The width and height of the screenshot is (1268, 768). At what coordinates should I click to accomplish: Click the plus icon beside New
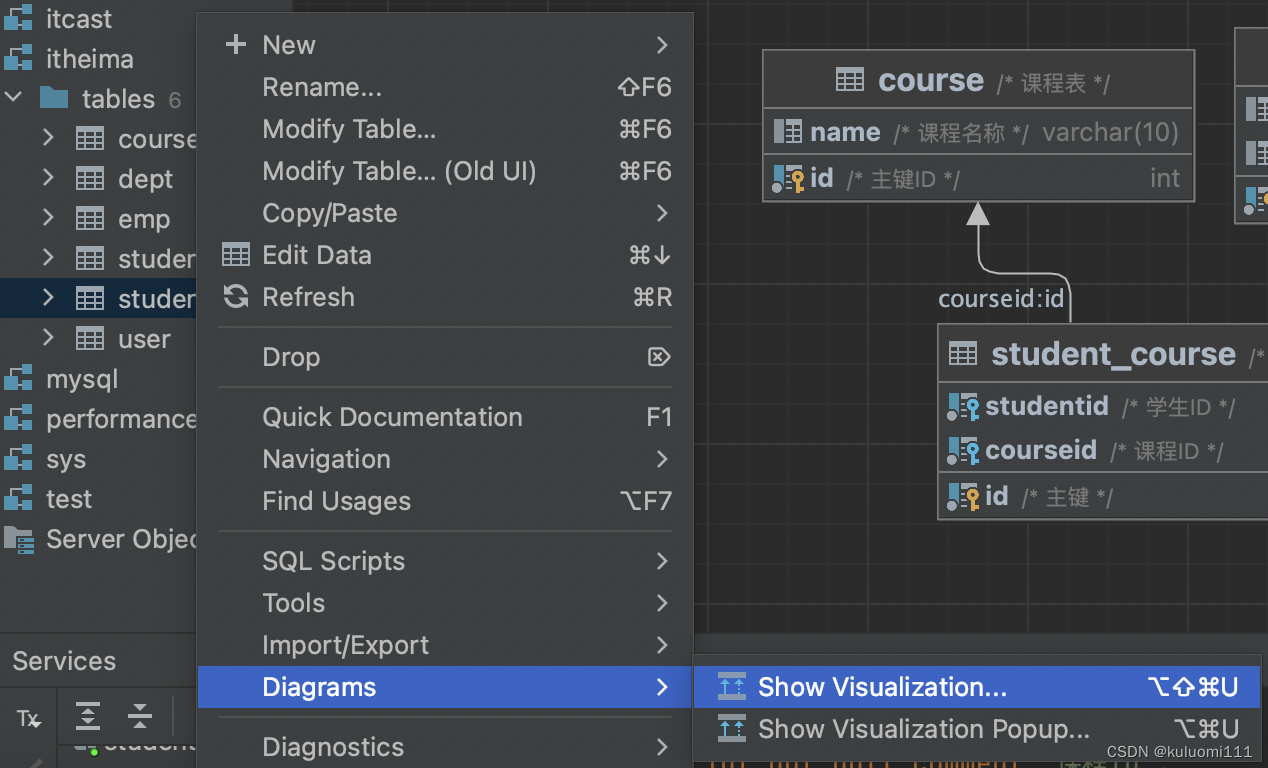click(236, 45)
